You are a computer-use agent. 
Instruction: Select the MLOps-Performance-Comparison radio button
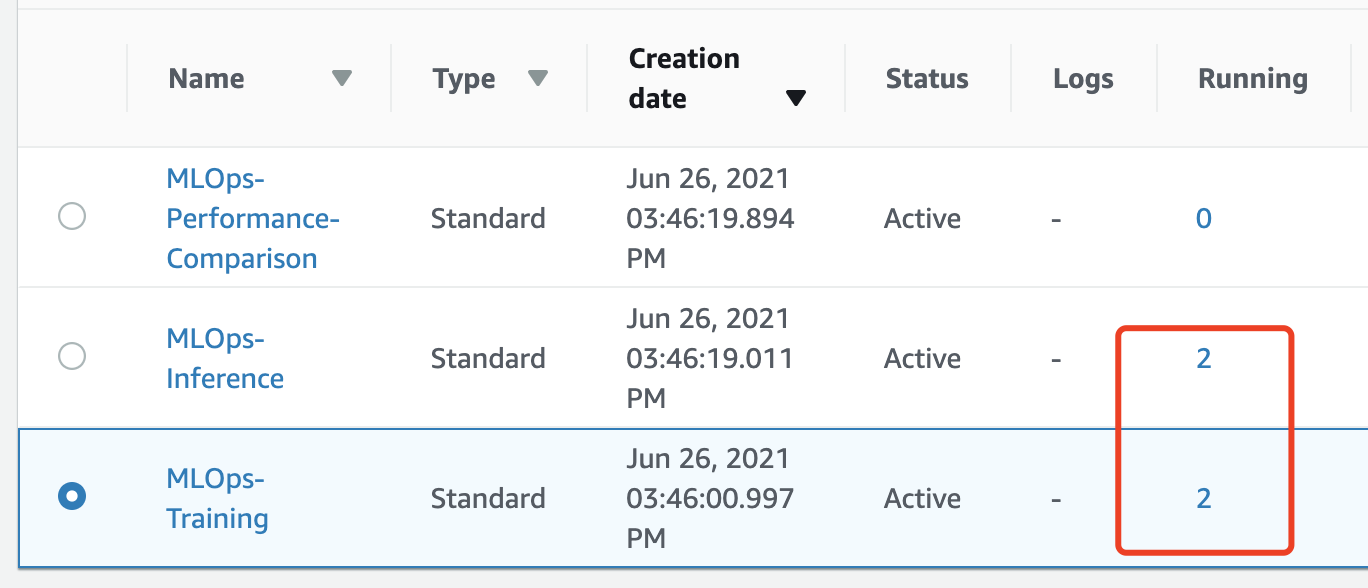tap(72, 216)
